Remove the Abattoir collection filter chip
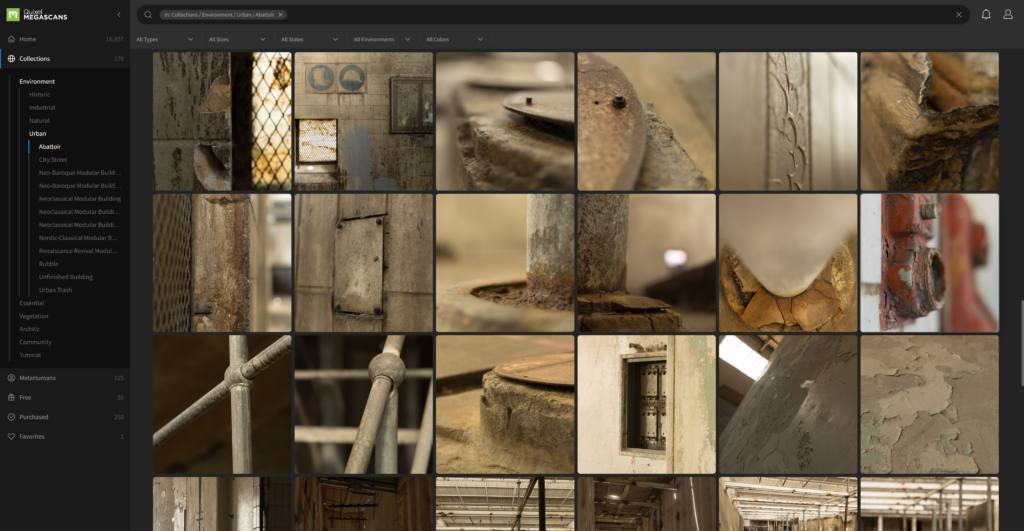The image size is (1024, 531). point(281,14)
